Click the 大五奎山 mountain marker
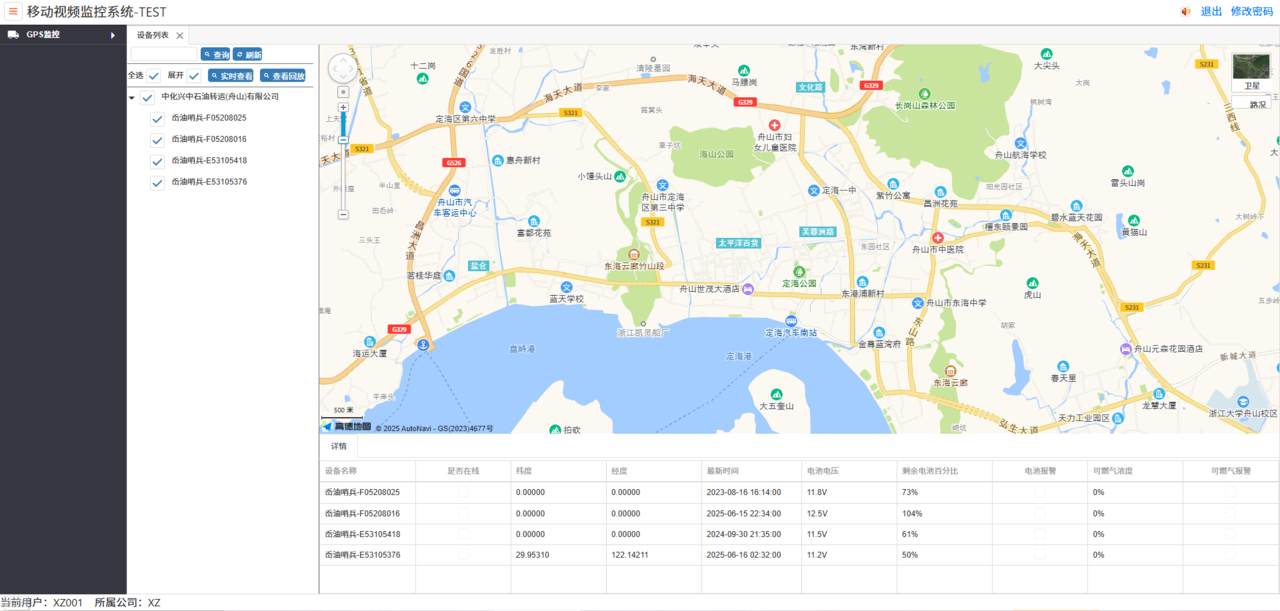1280x611 pixels. [775, 394]
